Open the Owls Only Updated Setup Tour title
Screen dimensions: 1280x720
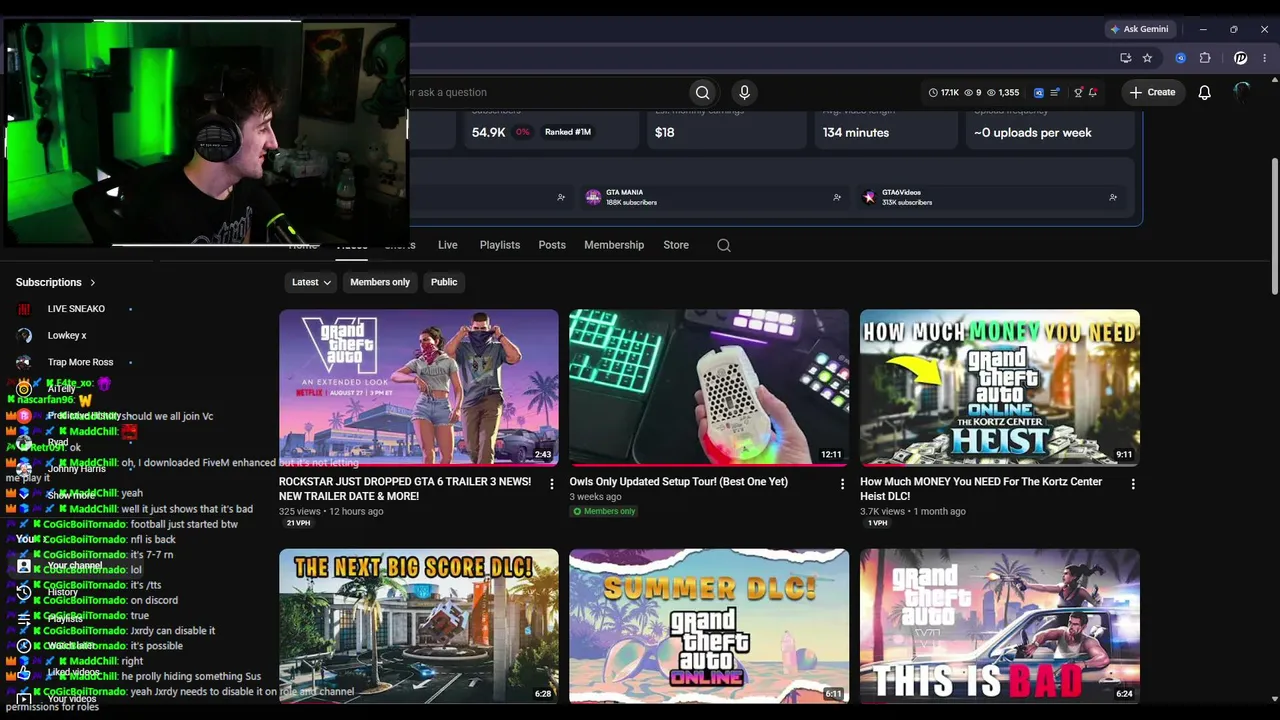click(x=679, y=482)
